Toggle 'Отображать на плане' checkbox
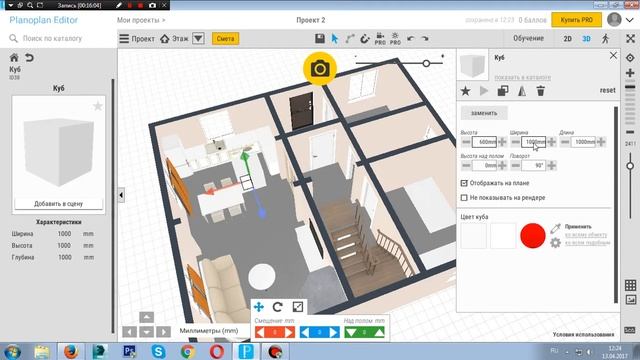 pos(464,183)
